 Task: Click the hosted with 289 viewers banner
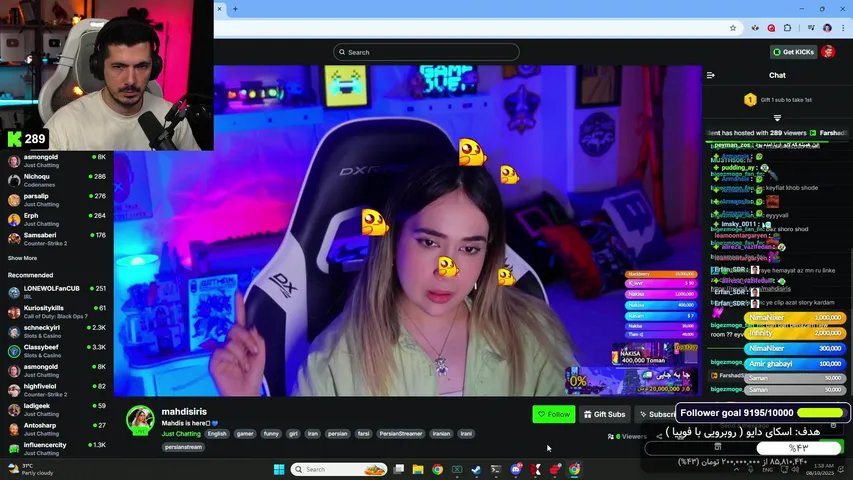[777, 133]
